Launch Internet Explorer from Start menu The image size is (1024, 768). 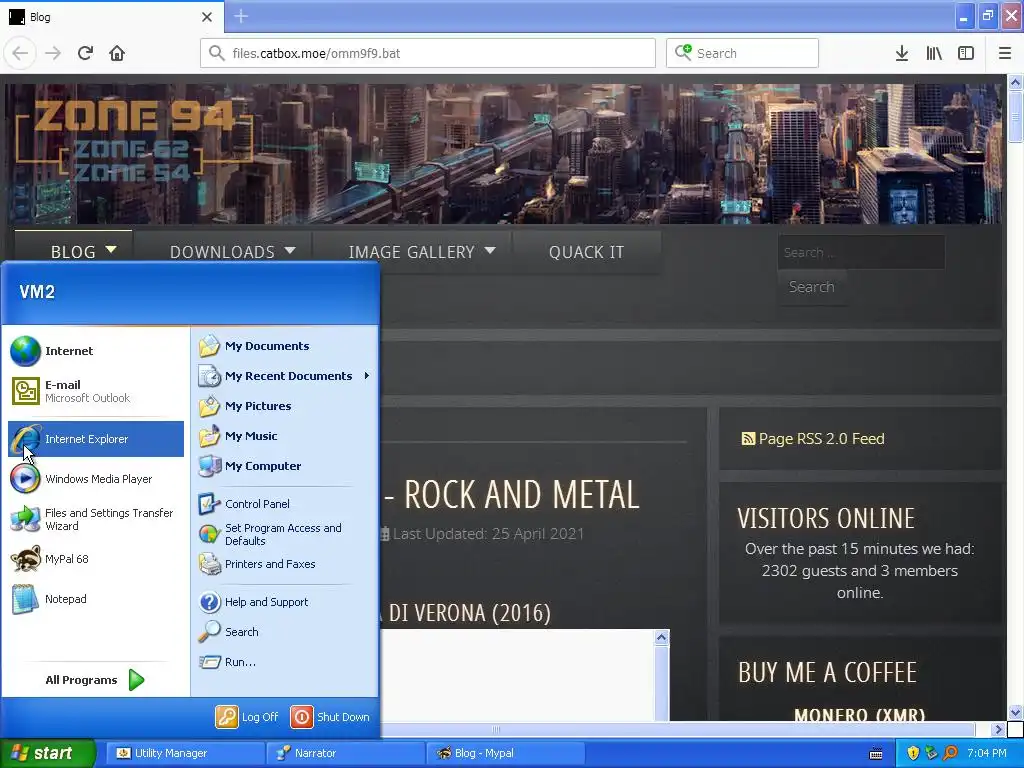(x=96, y=439)
